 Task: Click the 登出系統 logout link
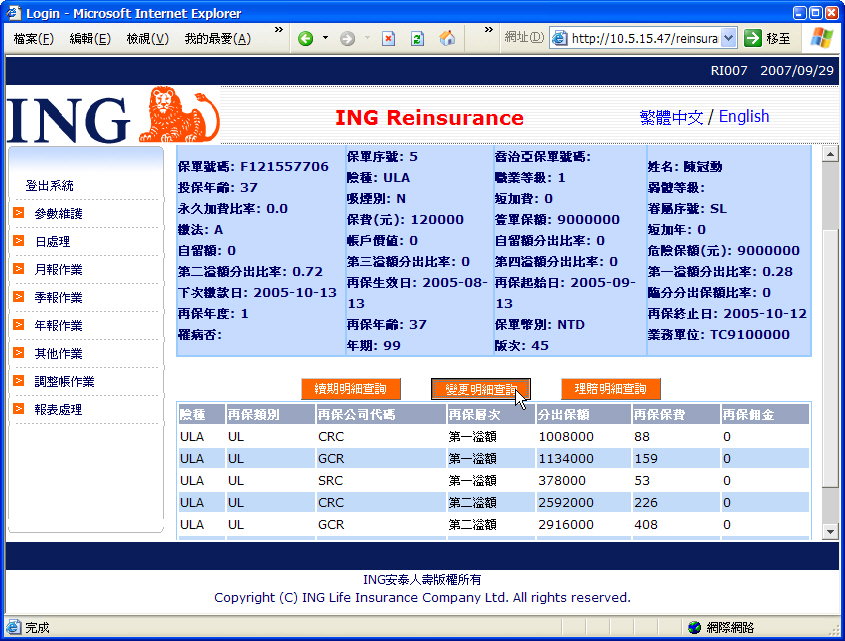coord(50,186)
